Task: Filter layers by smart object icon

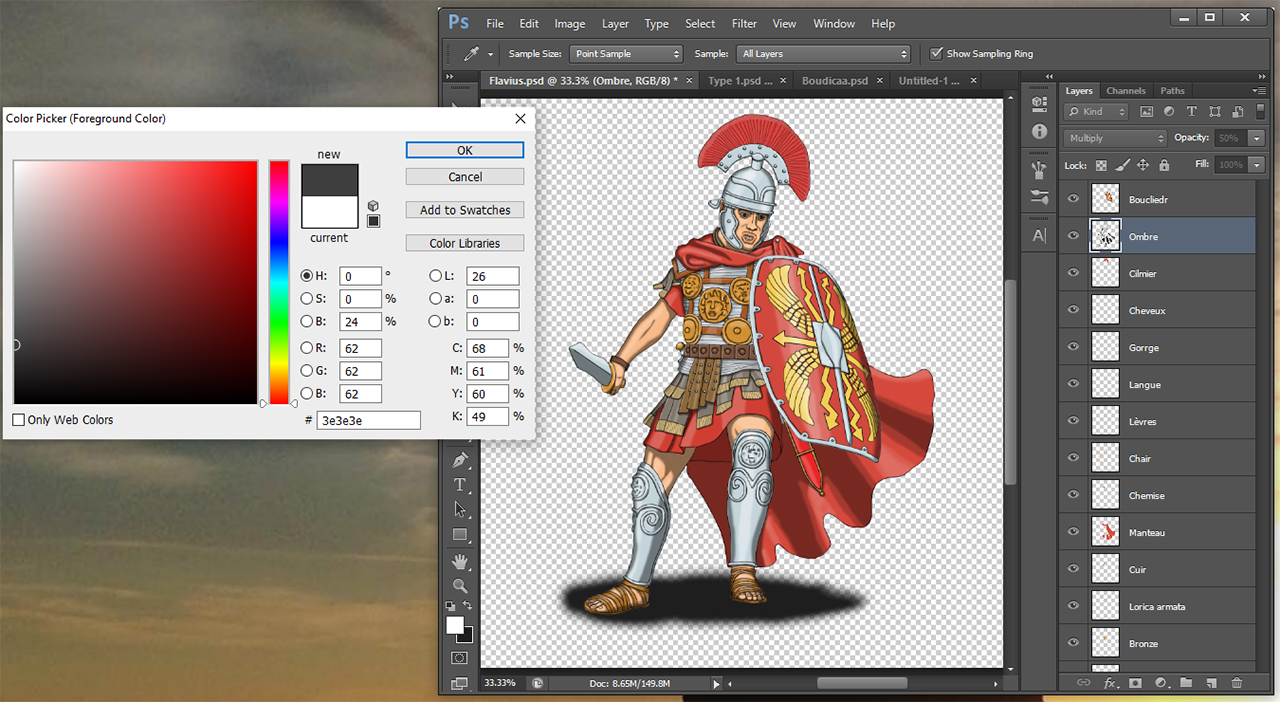Action: [1238, 112]
